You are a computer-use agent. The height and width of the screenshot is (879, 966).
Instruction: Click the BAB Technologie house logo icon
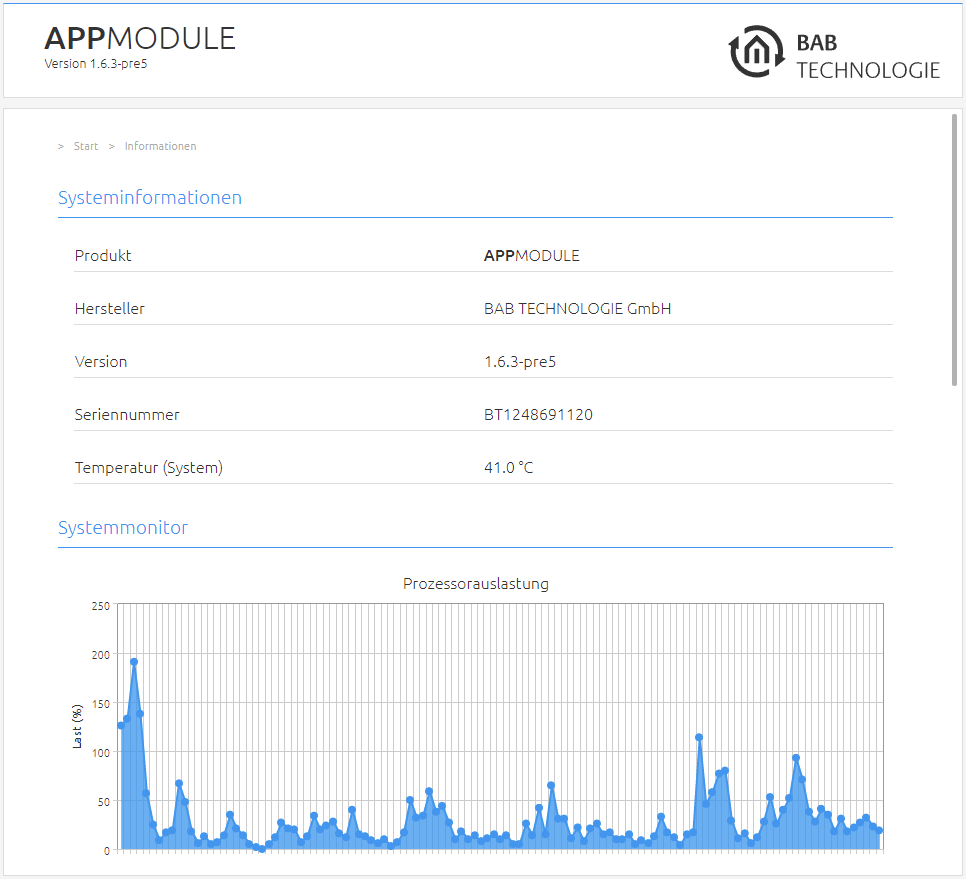pyautogui.click(x=757, y=52)
